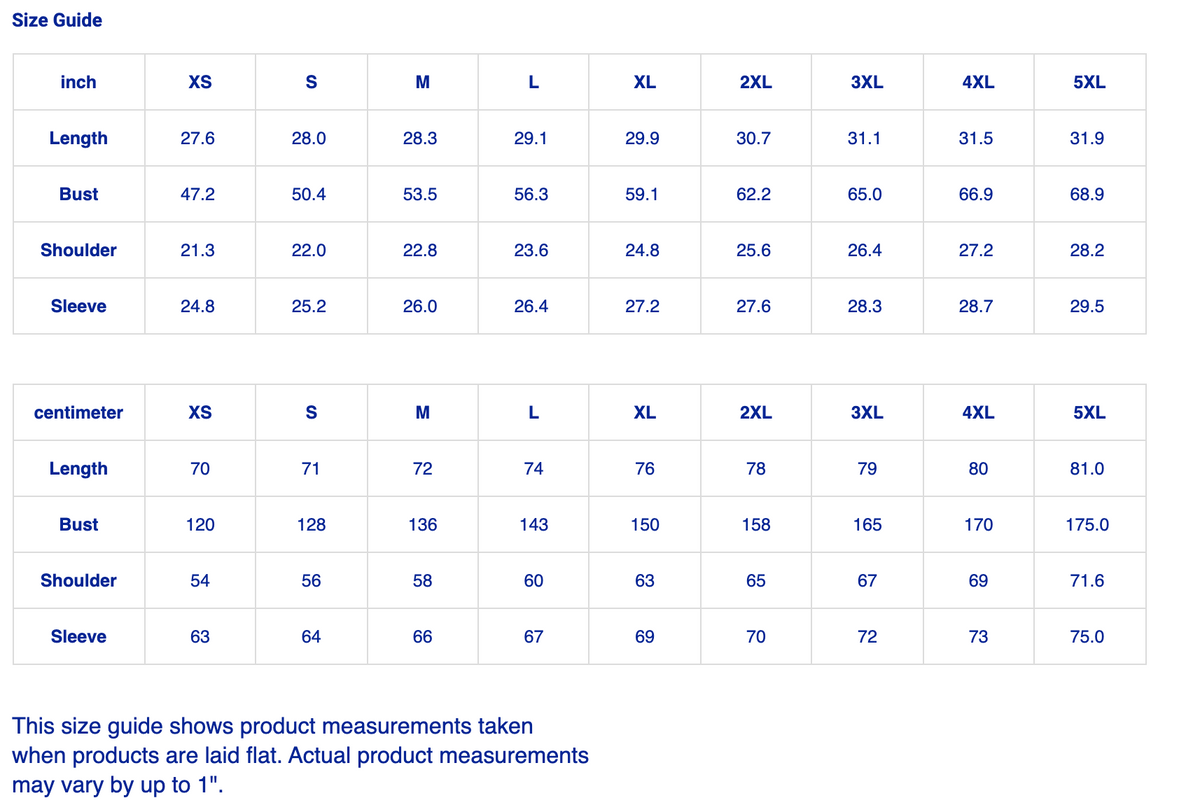Select the 21.3 shoulder value for XS

pos(197,250)
